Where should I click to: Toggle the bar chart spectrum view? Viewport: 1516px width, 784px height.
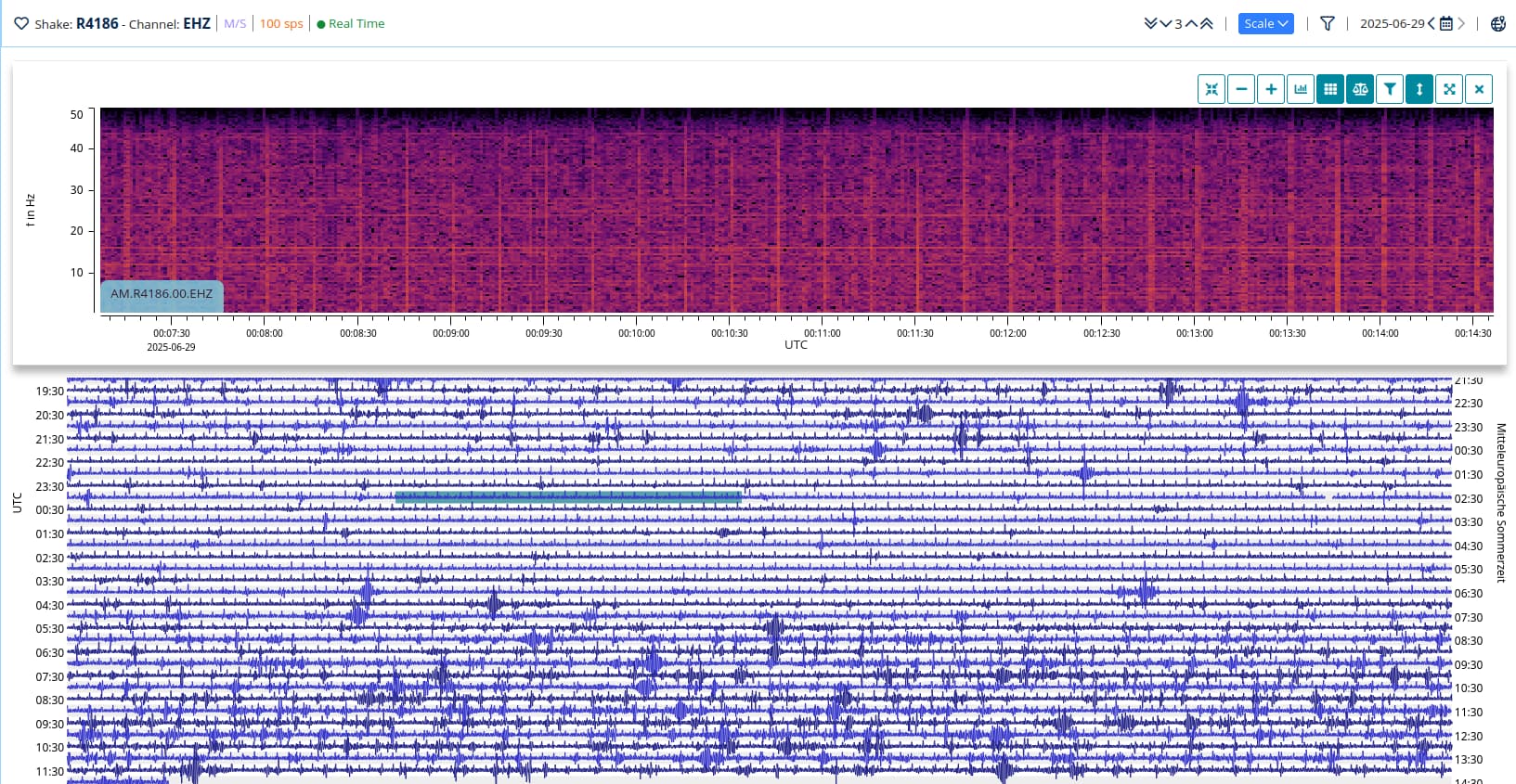pyautogui.click(x=1301, y=89)
